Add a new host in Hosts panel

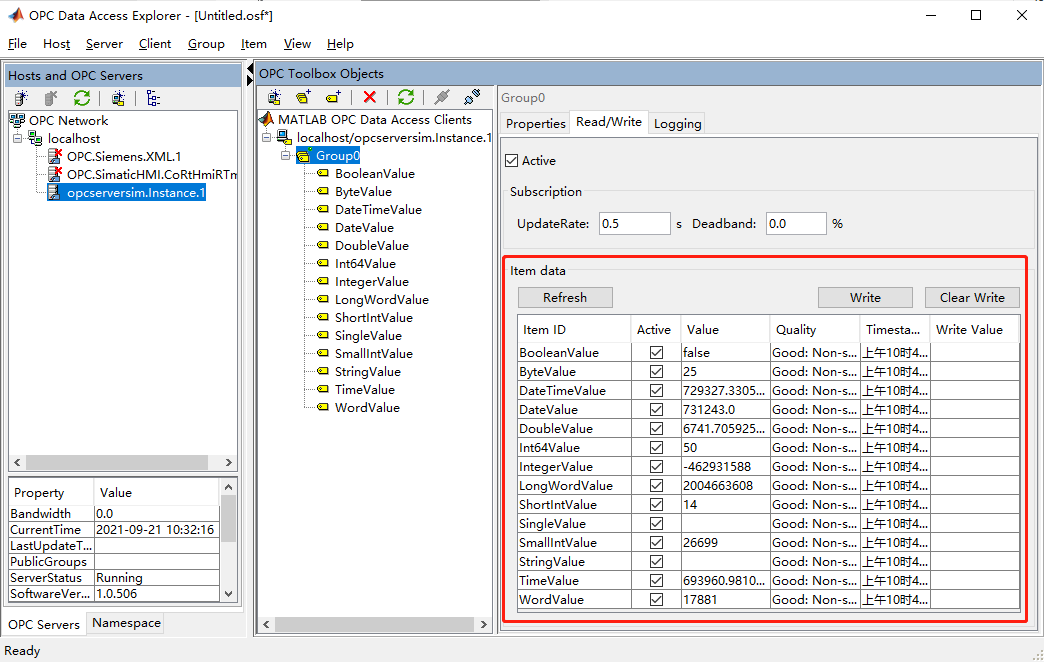pyautogui.click(x=20, y=98)
